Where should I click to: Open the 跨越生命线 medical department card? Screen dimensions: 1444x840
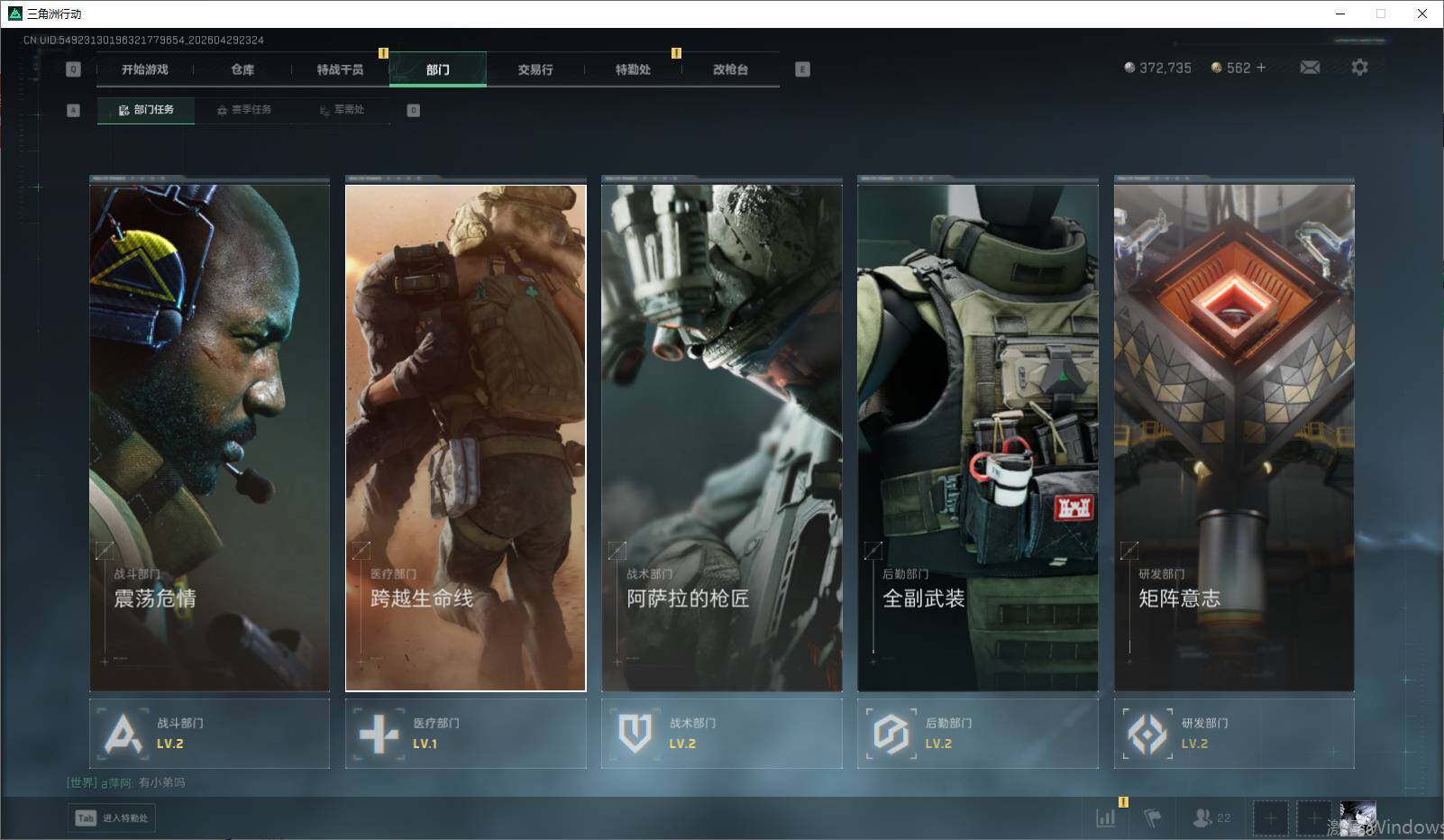[466, 438]
